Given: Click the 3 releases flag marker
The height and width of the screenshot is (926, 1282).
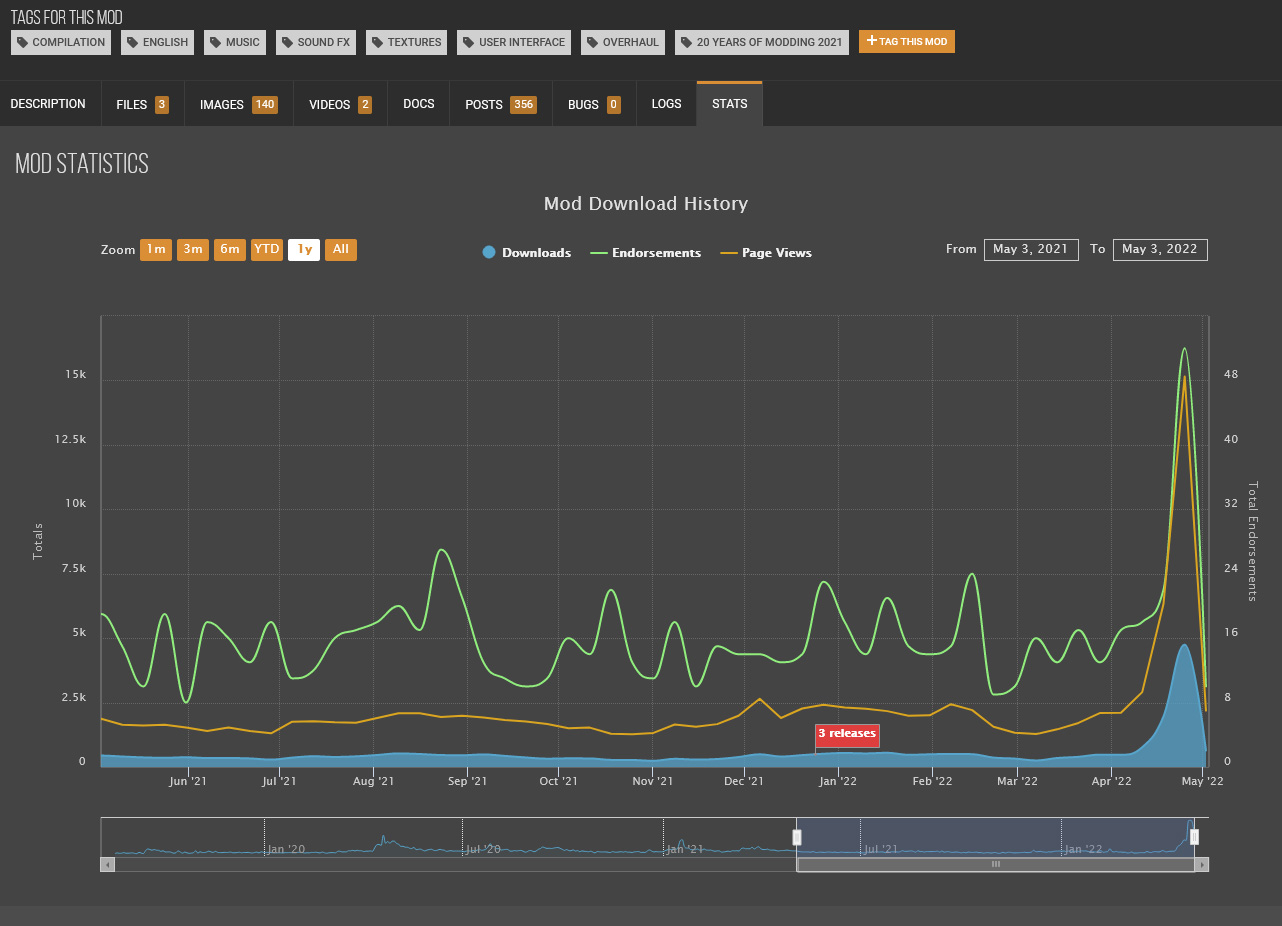Looking at the screenshot, I should pyautogui.click(x=847, y=734).
